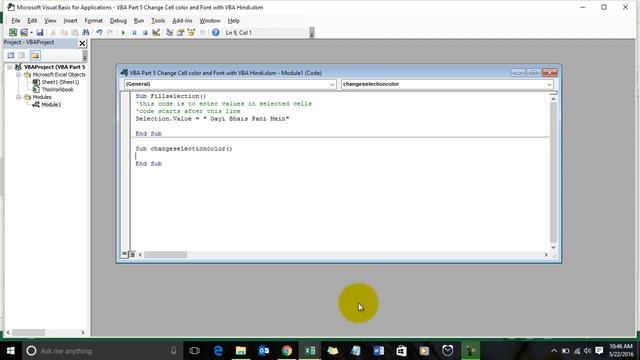Click the Insert UserForm toolbar icon
Image resolution: width=640 pixels, height=360 pixels.
(24, 32)
